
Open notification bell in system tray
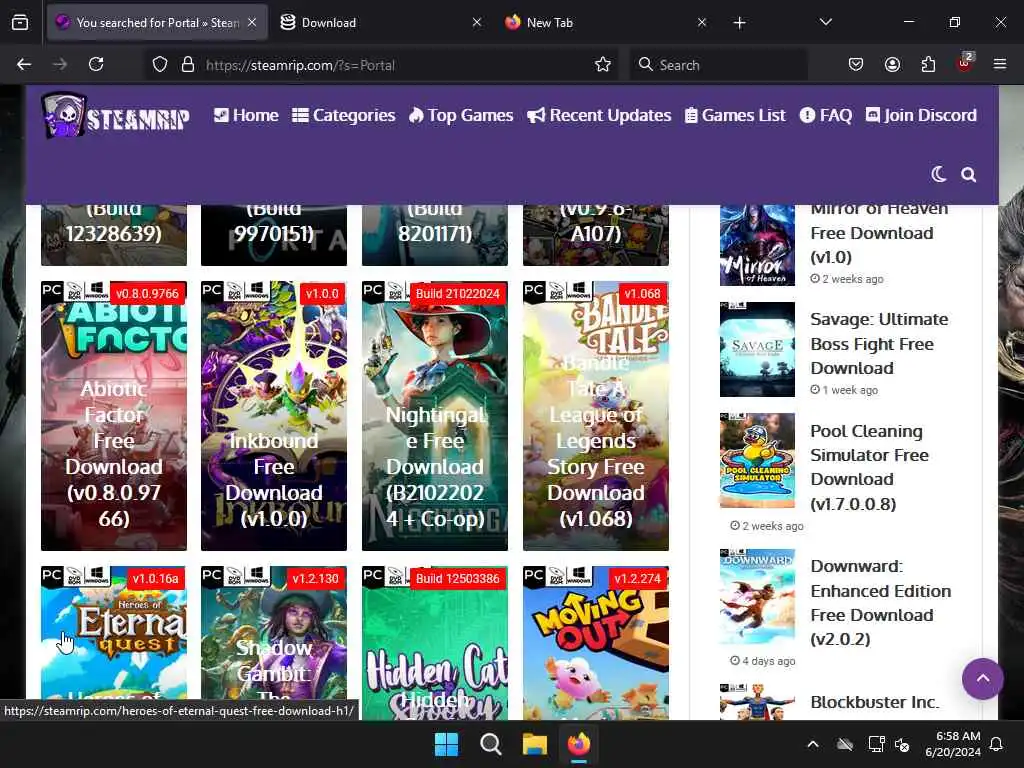point(997,744)
